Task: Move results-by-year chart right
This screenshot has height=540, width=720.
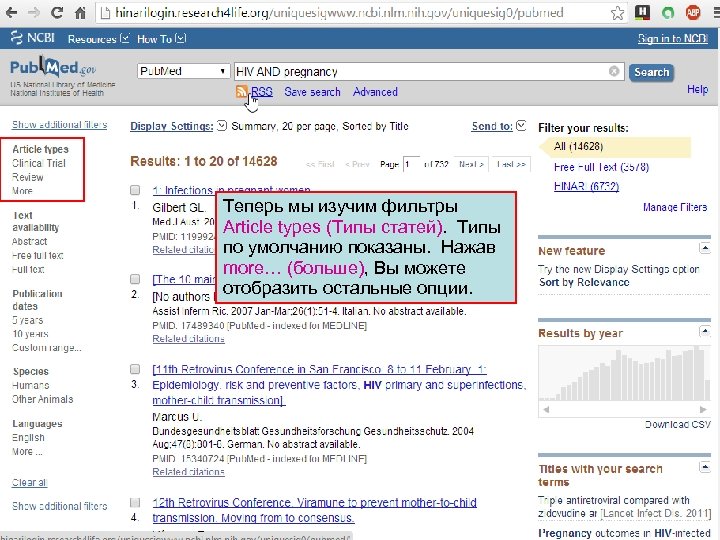Action: coord(703,409)
